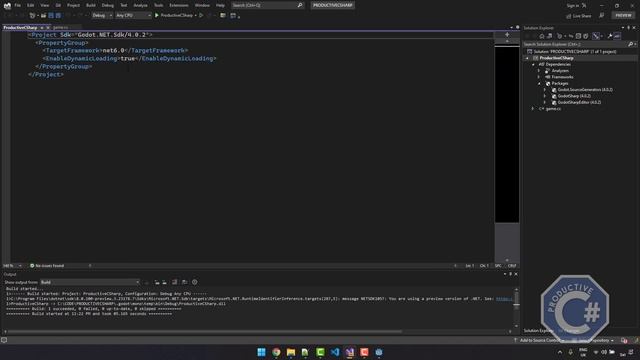The width and height of the screenshot is (640, 360).
Task: Expand the Godot.SourceGenerators package
Action: tap(545, 90)
